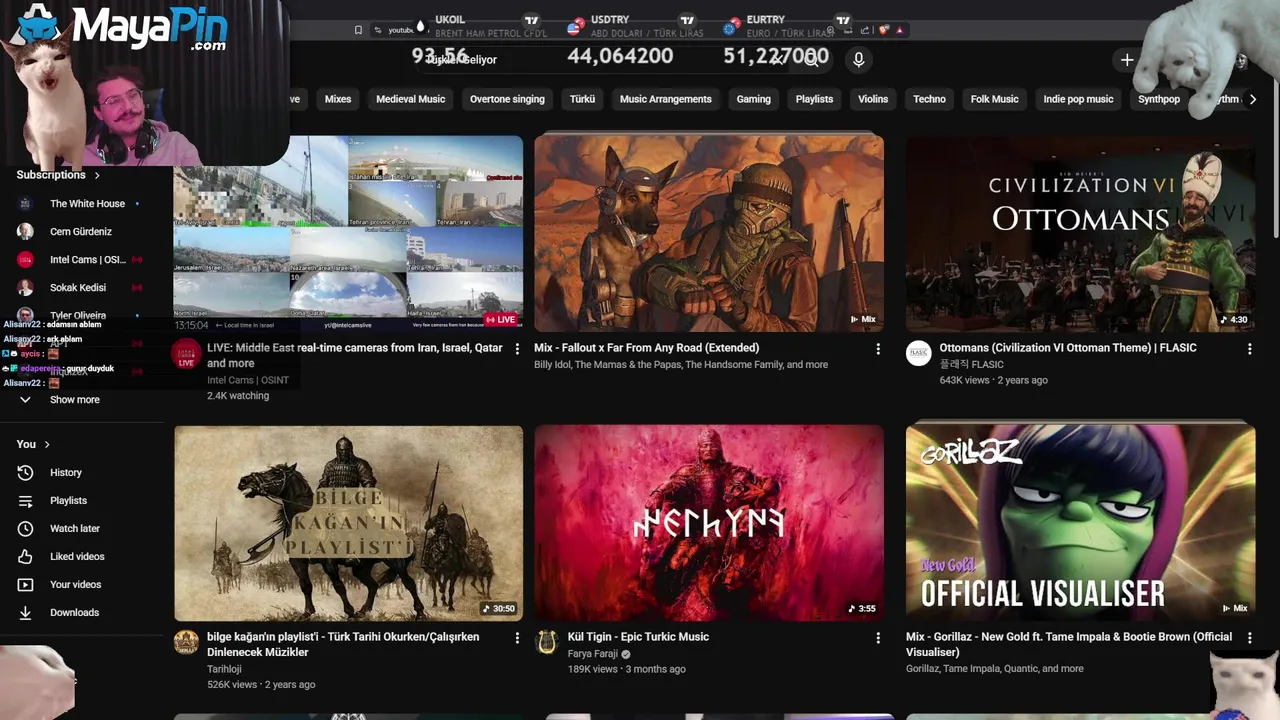Select the Indie pop music chip
Viewport: 1280px width, 720px height.
point(1078,99)
